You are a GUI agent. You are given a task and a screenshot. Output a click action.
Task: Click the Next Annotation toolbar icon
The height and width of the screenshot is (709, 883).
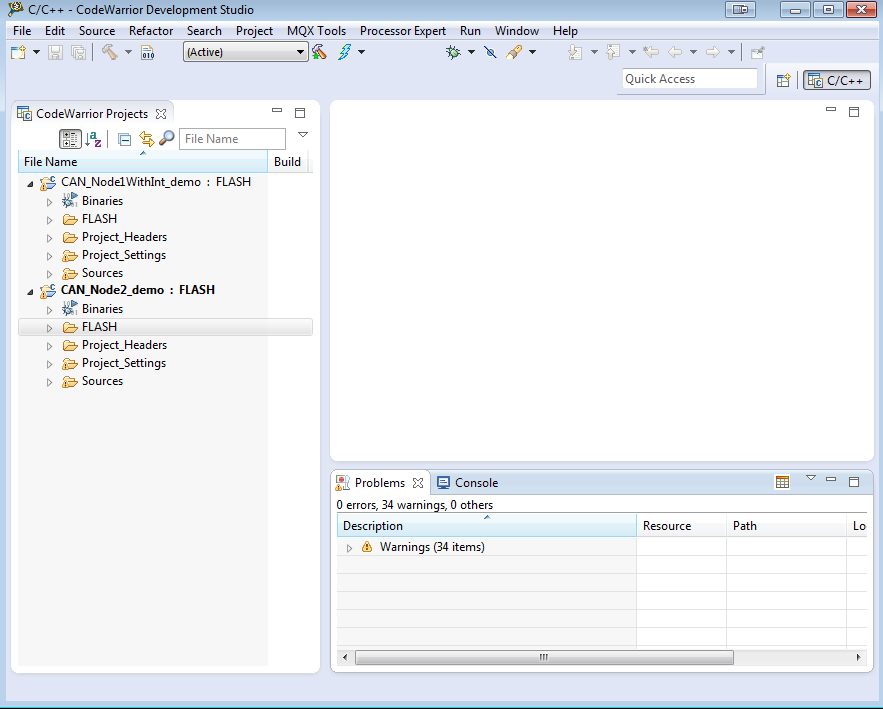click(x=575, y=52)
